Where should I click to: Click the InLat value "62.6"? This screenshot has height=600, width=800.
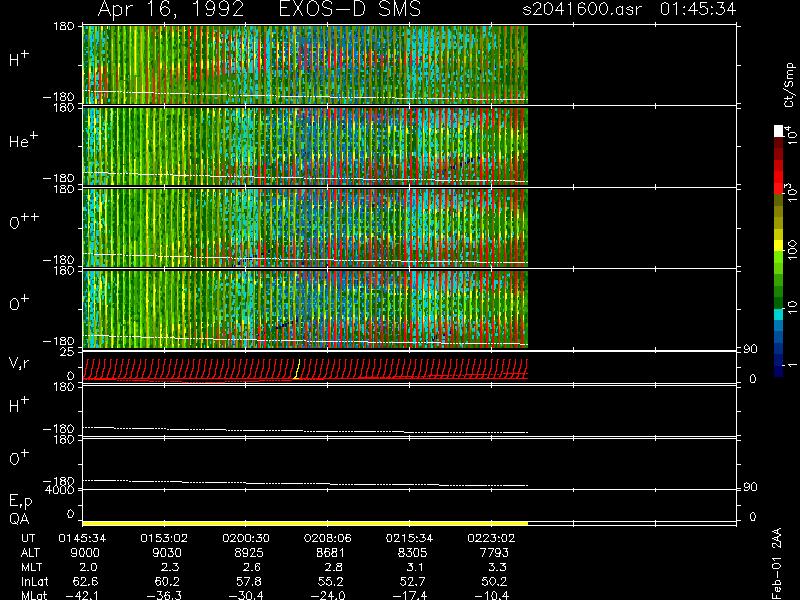[85, 582]
